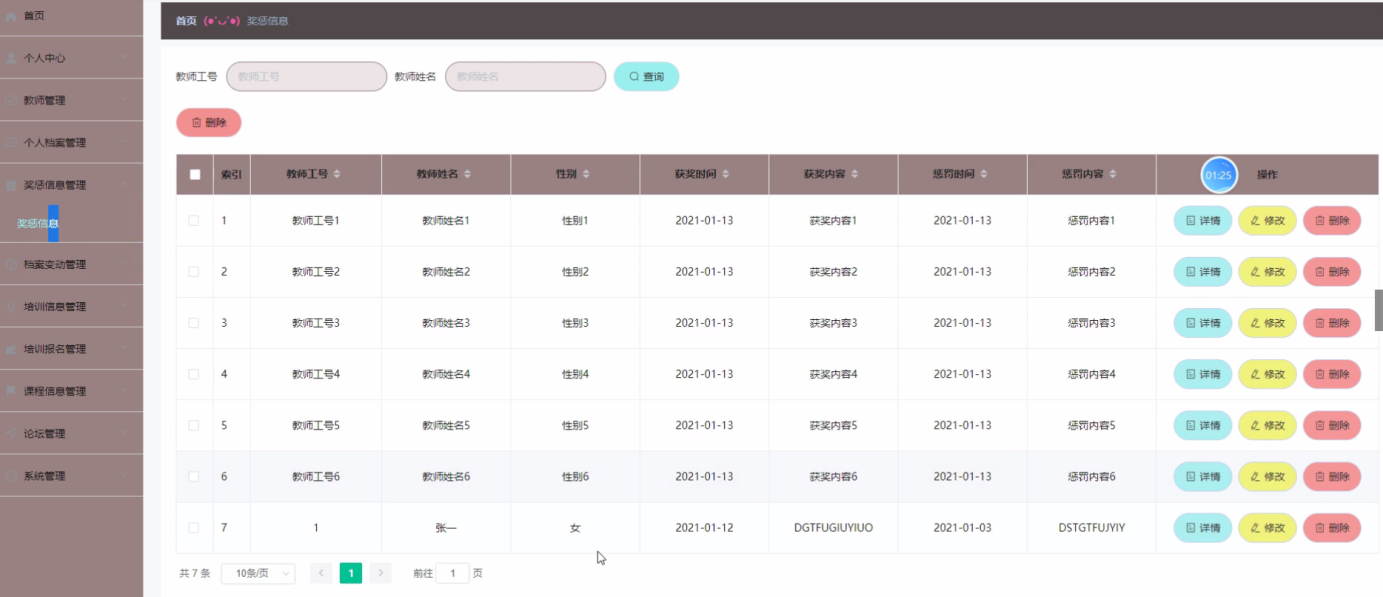This screenshot has width=1383, height=597.
Task: Toggle the select-all header checkbox
Action: (x=195, y=175)
